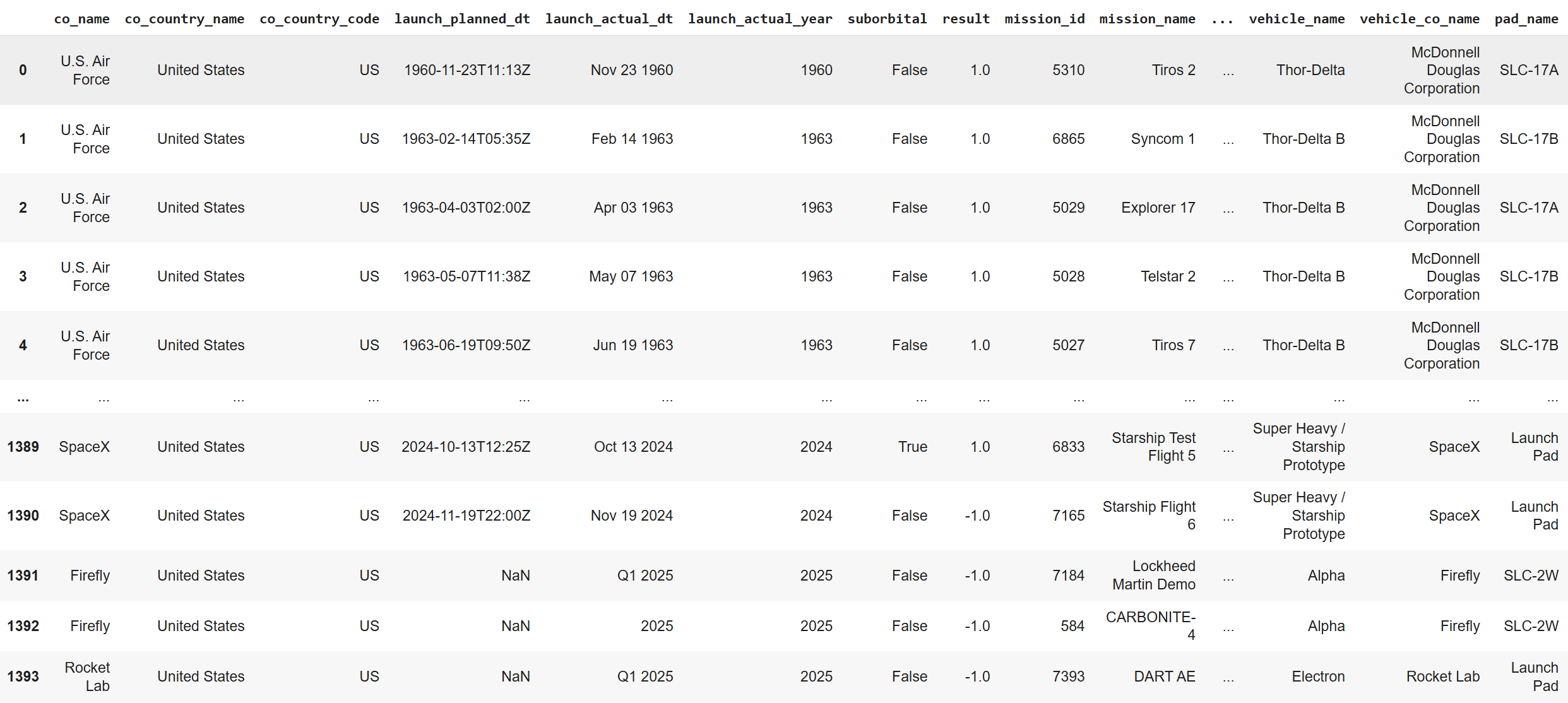Click the vehicle_co_name column header
Image resolution: width=1568 pixels, height=703 pixels.
(1419, 19)
